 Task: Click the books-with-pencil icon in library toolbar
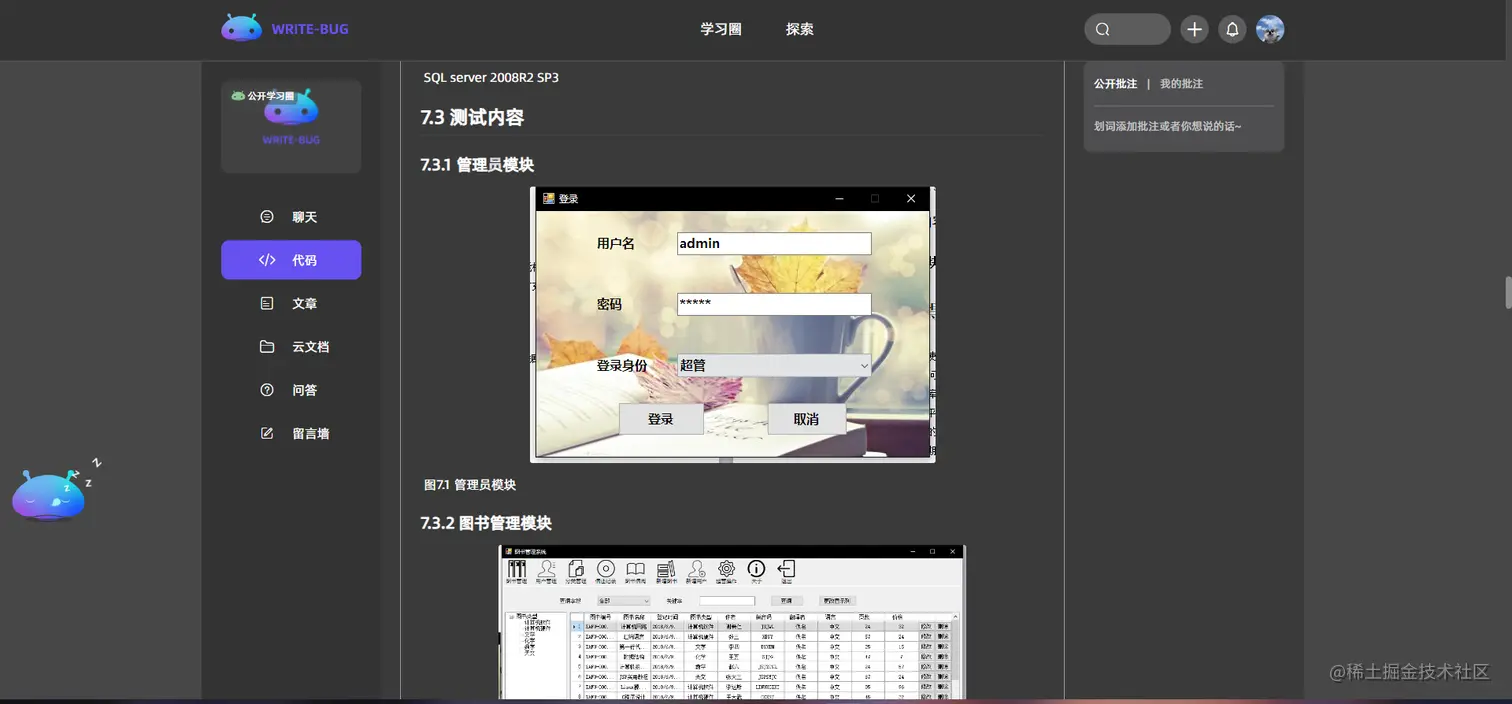pos(666,569)
